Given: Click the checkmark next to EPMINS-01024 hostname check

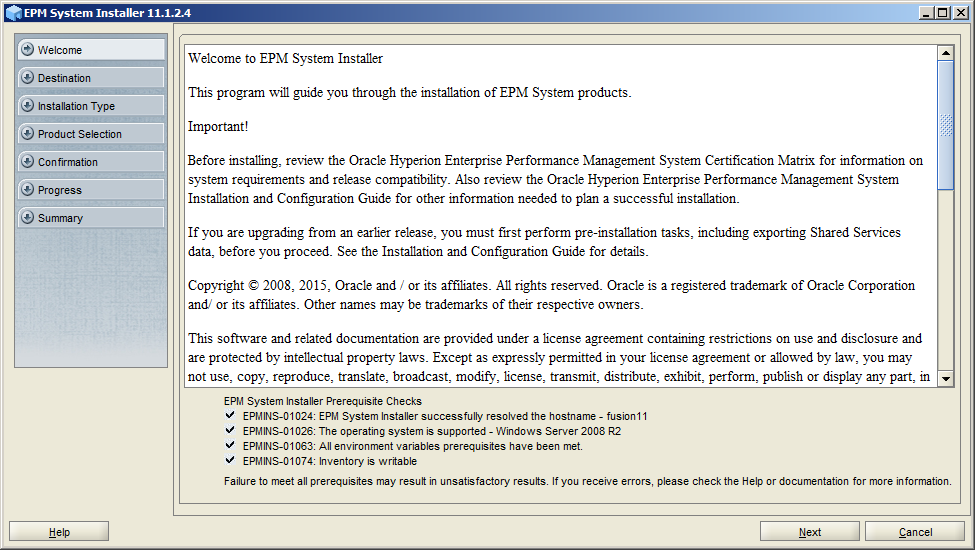Looking at the screenshot, I should pos(230,415).
